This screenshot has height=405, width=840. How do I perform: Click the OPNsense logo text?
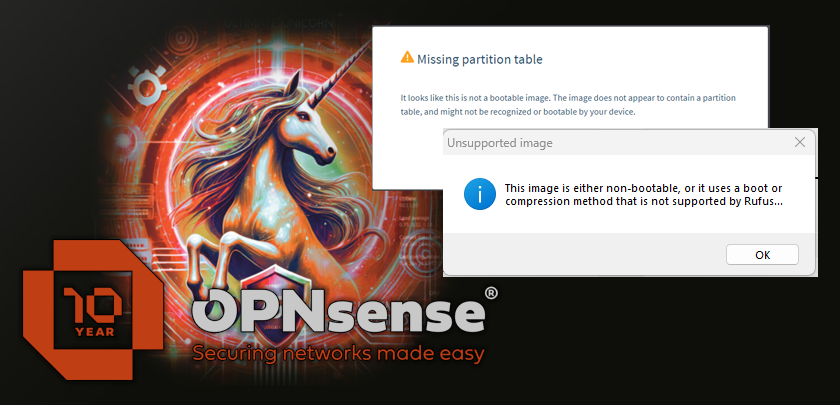click(339, 315)
